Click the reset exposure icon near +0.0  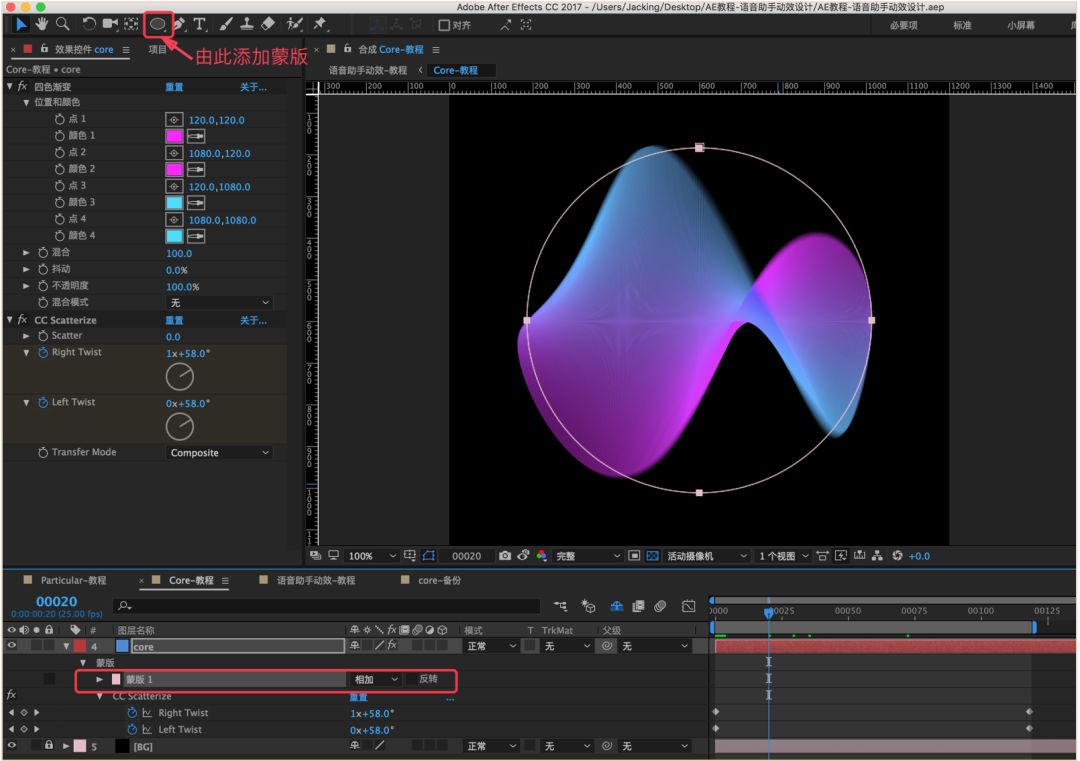tap(897, 556)
